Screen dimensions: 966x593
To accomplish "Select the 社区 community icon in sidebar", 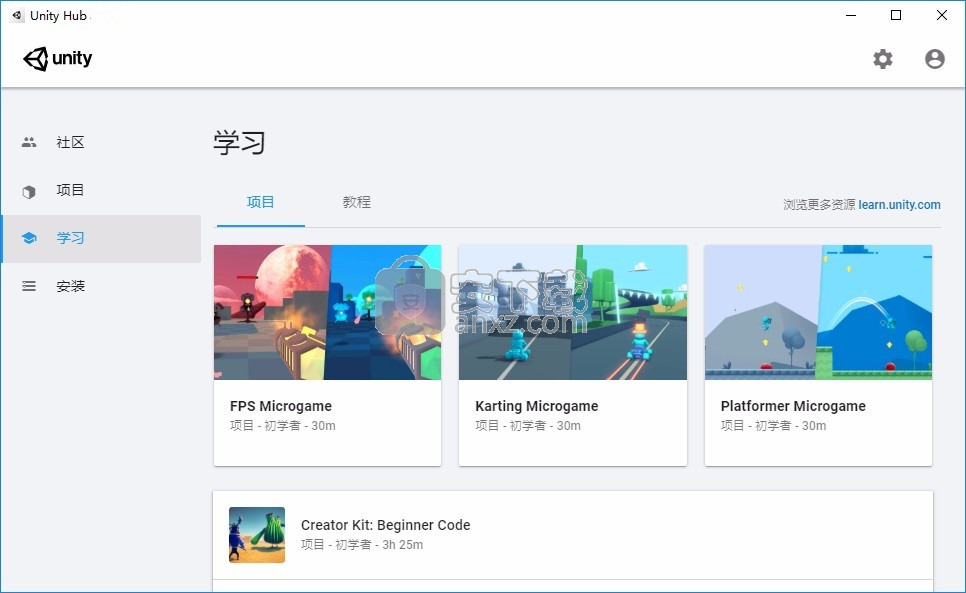I will 28,142.
